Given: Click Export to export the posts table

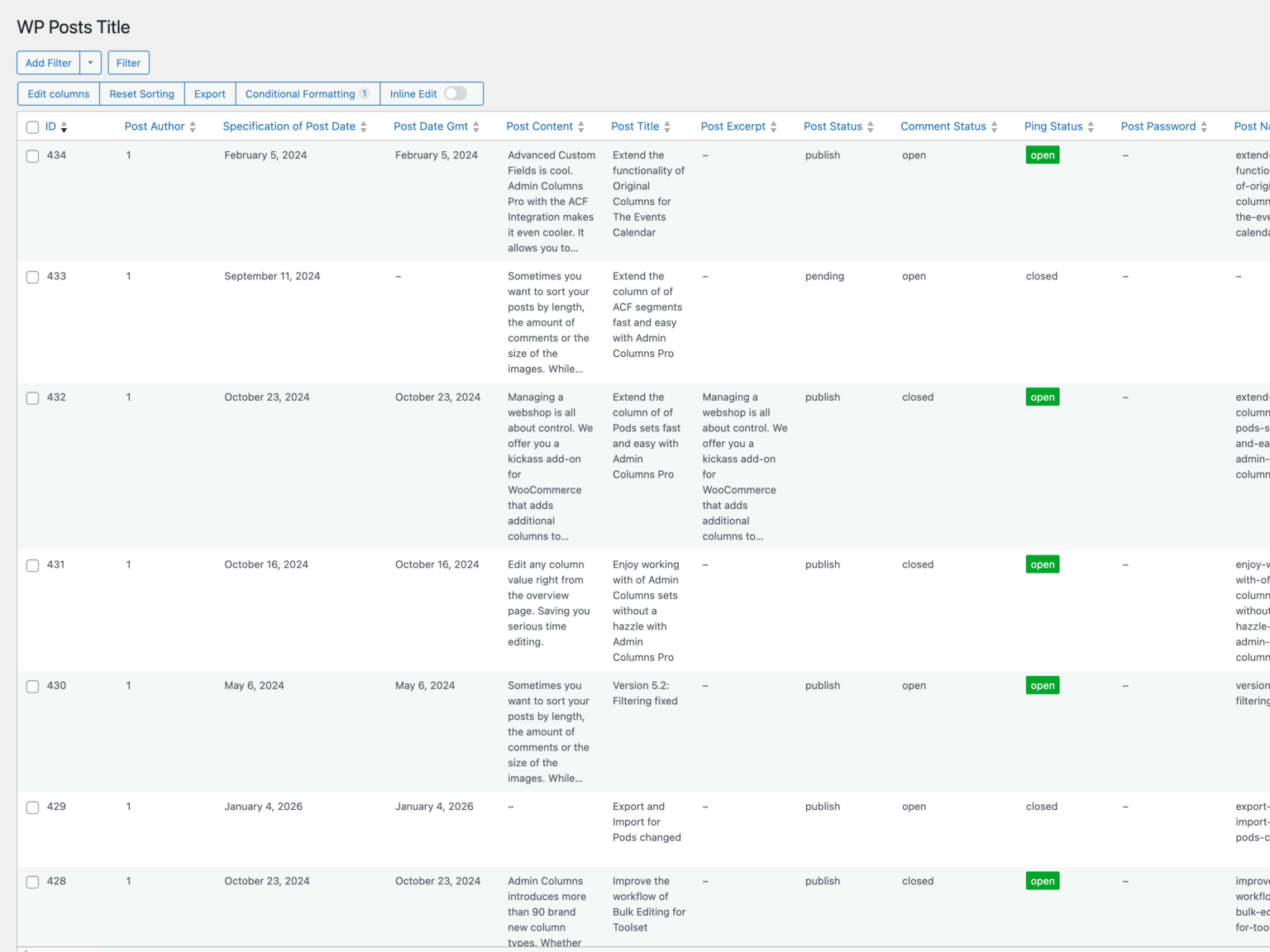Looking at the screenshot, I should 209,93.
